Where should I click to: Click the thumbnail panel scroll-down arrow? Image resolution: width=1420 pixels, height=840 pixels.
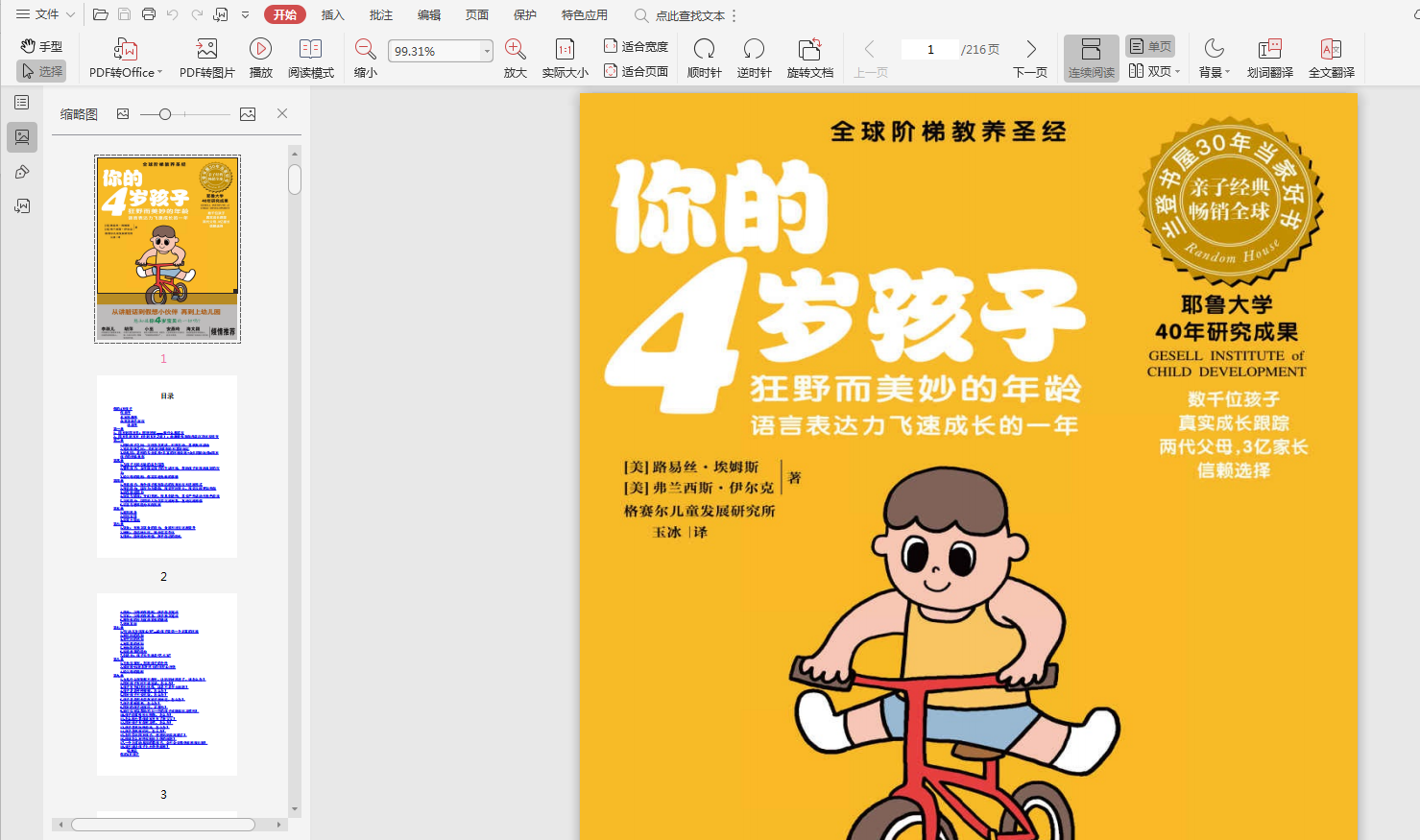click(x=295, y=809)
